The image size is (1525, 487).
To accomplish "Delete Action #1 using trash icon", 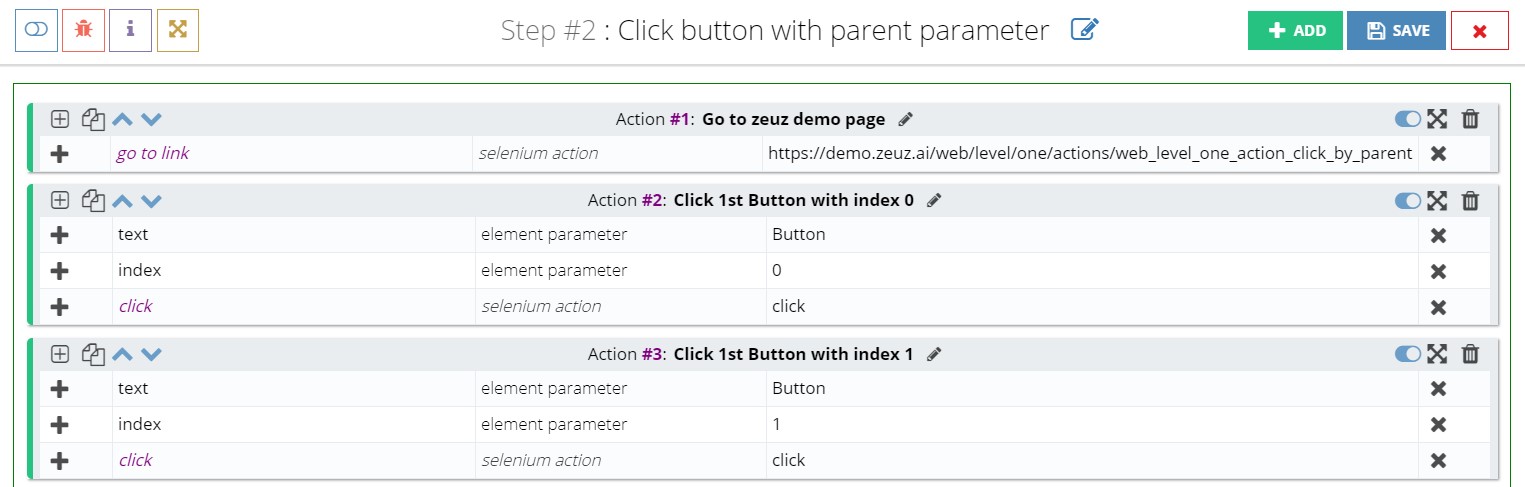I will pos(1470,120).
